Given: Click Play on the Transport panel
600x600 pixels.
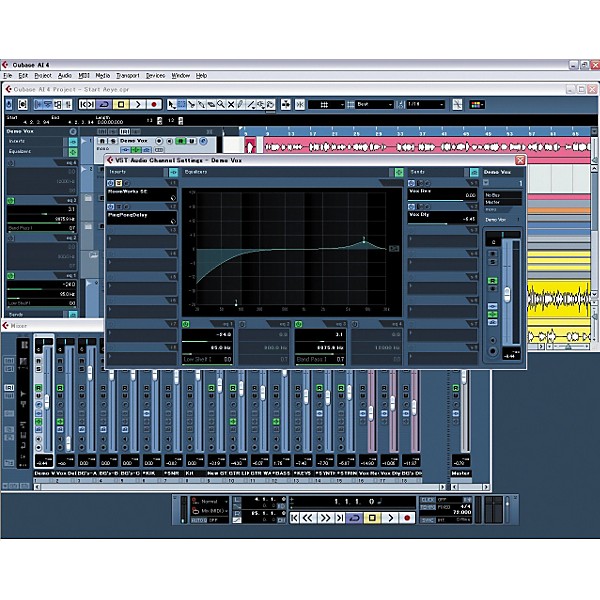Looking at the screenshot, I should (390, 518).
